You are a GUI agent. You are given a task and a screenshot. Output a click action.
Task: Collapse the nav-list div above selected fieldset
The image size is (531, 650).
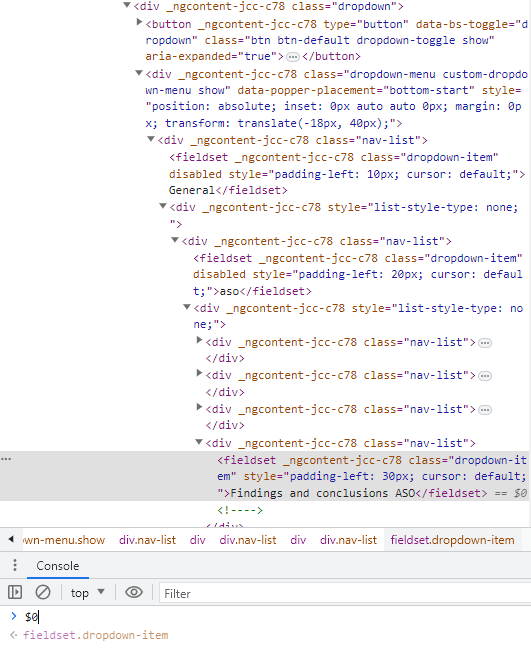coord(199,442)
